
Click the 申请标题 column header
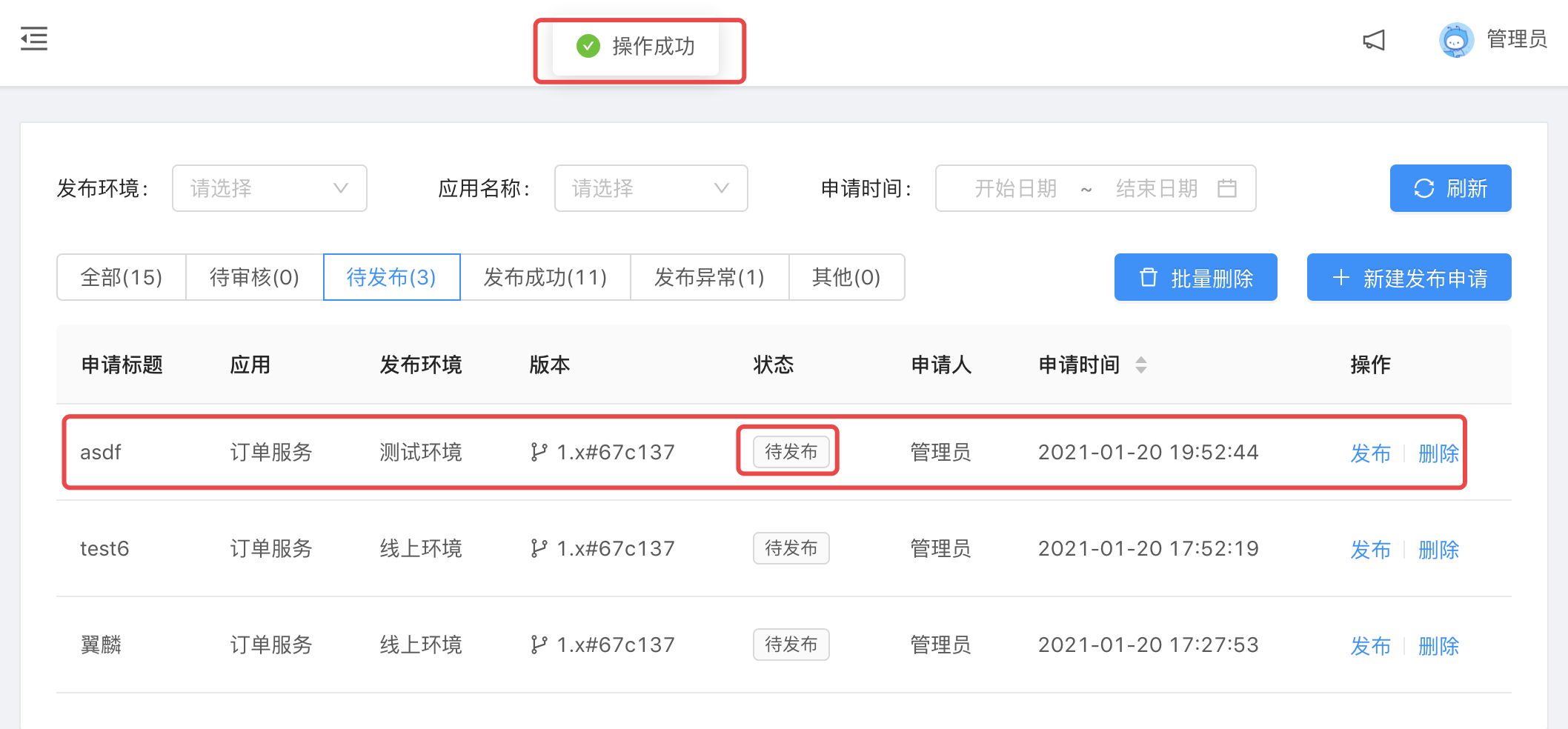122,364
